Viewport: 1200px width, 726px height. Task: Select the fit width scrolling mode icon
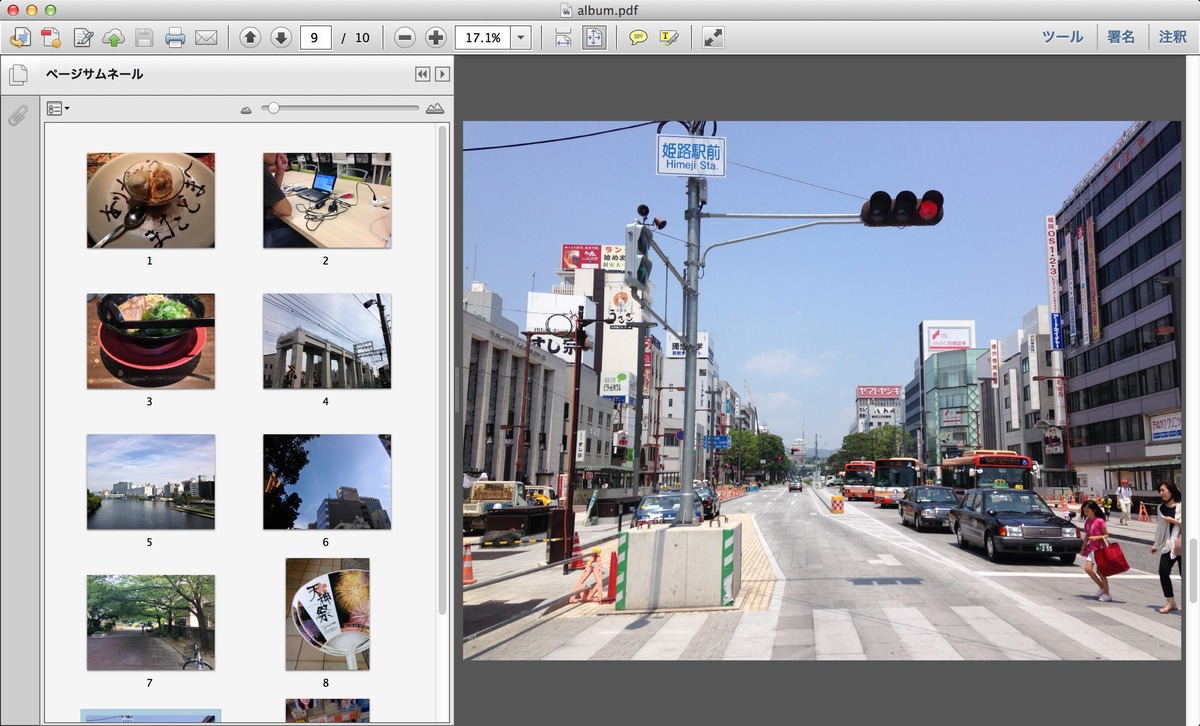coord(563,38)
